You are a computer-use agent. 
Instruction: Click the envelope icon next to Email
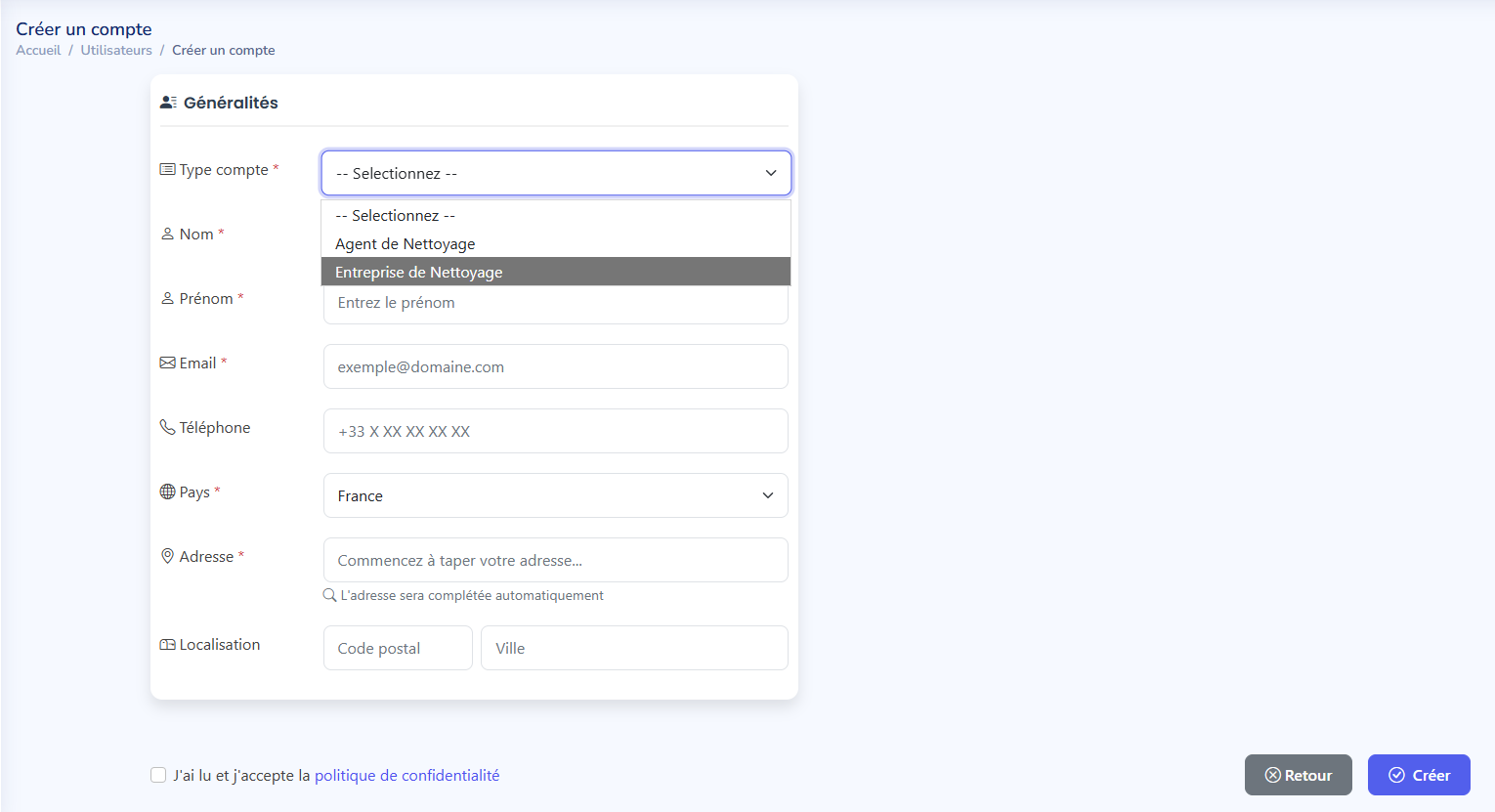pos(167,362)
